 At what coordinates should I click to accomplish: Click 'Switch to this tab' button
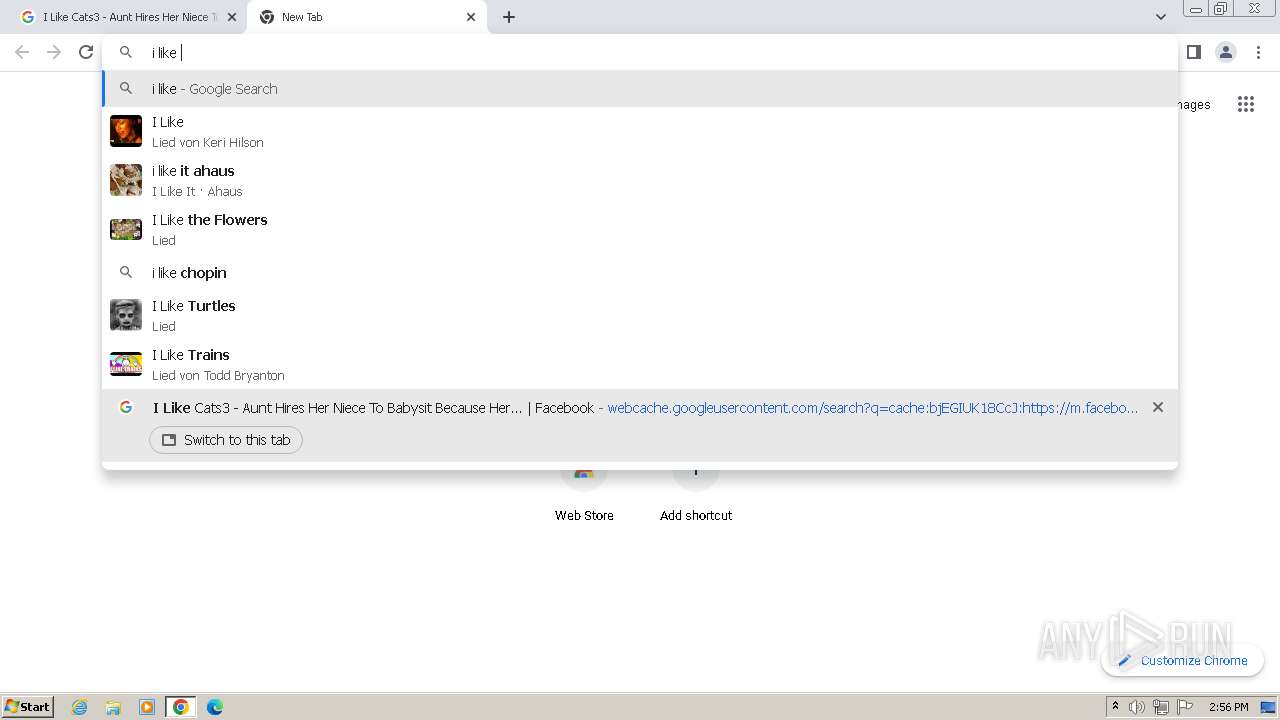226,440
